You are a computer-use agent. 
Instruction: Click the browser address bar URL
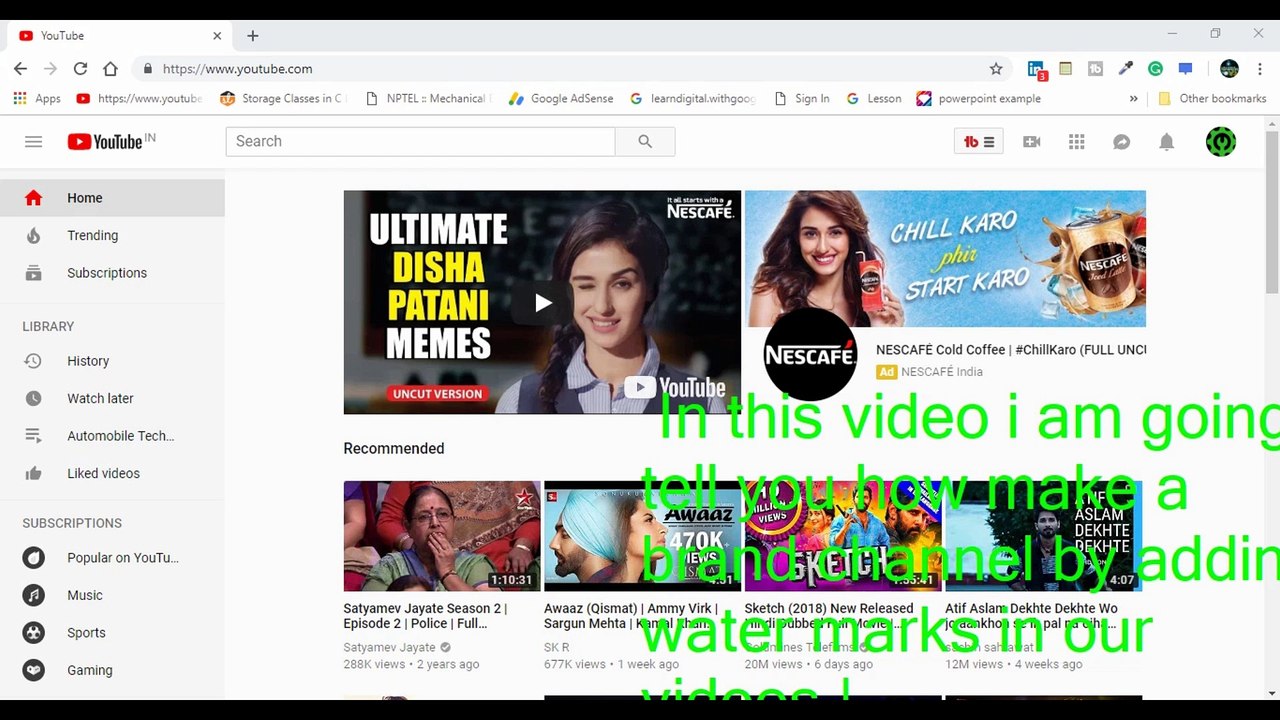tap(237, 69)
